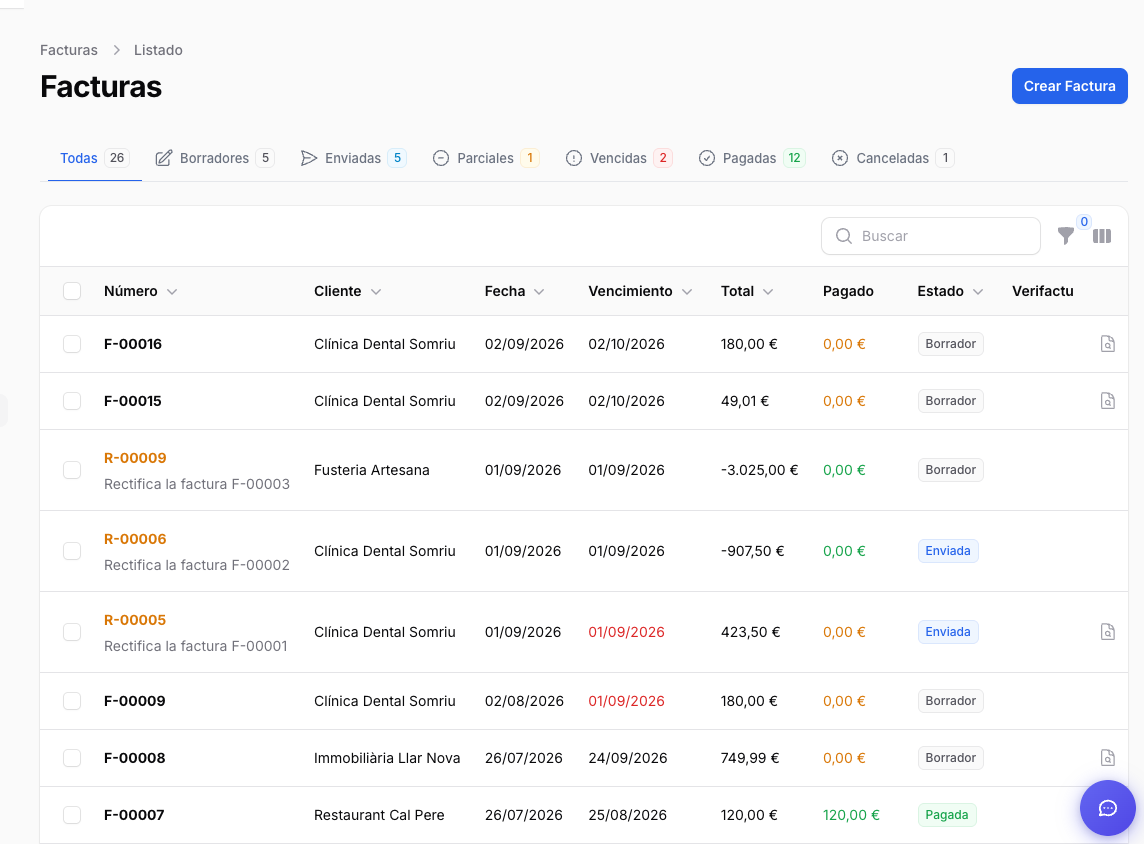The image size is (1144, 844).
Task: Open invoice F-00016
Action: coord(133,344)
